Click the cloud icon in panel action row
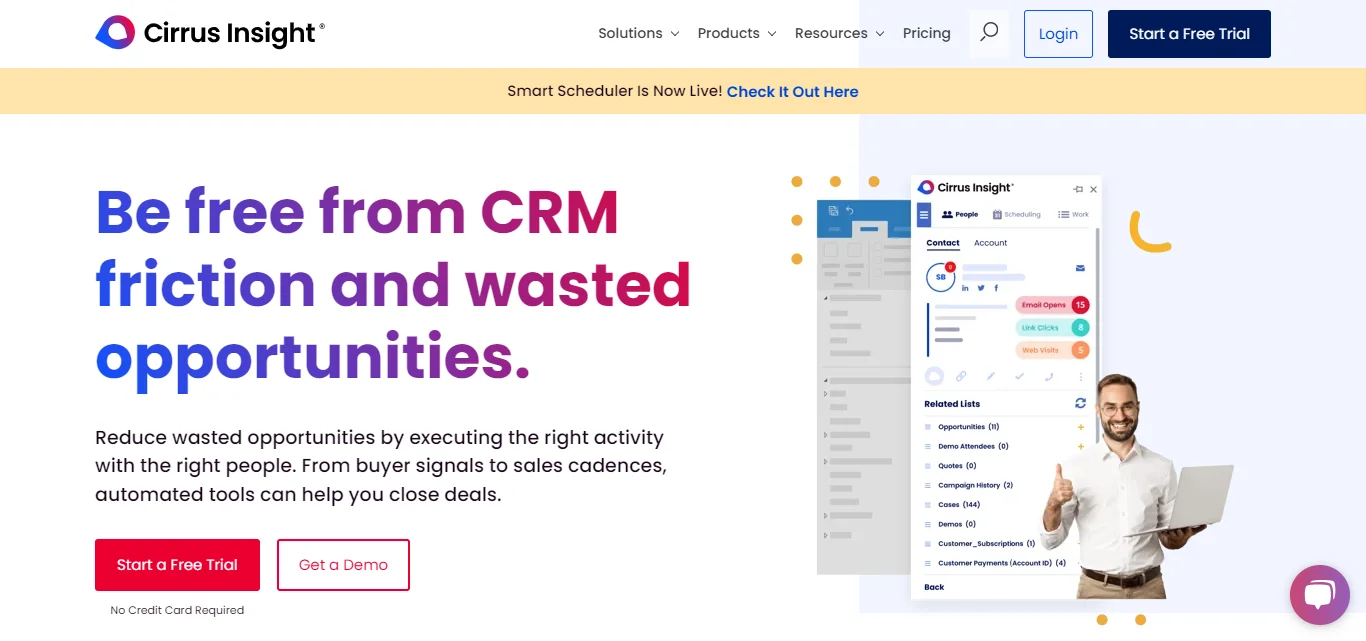This screenshot has width=1366, height=641. click(x=934, y=376)
